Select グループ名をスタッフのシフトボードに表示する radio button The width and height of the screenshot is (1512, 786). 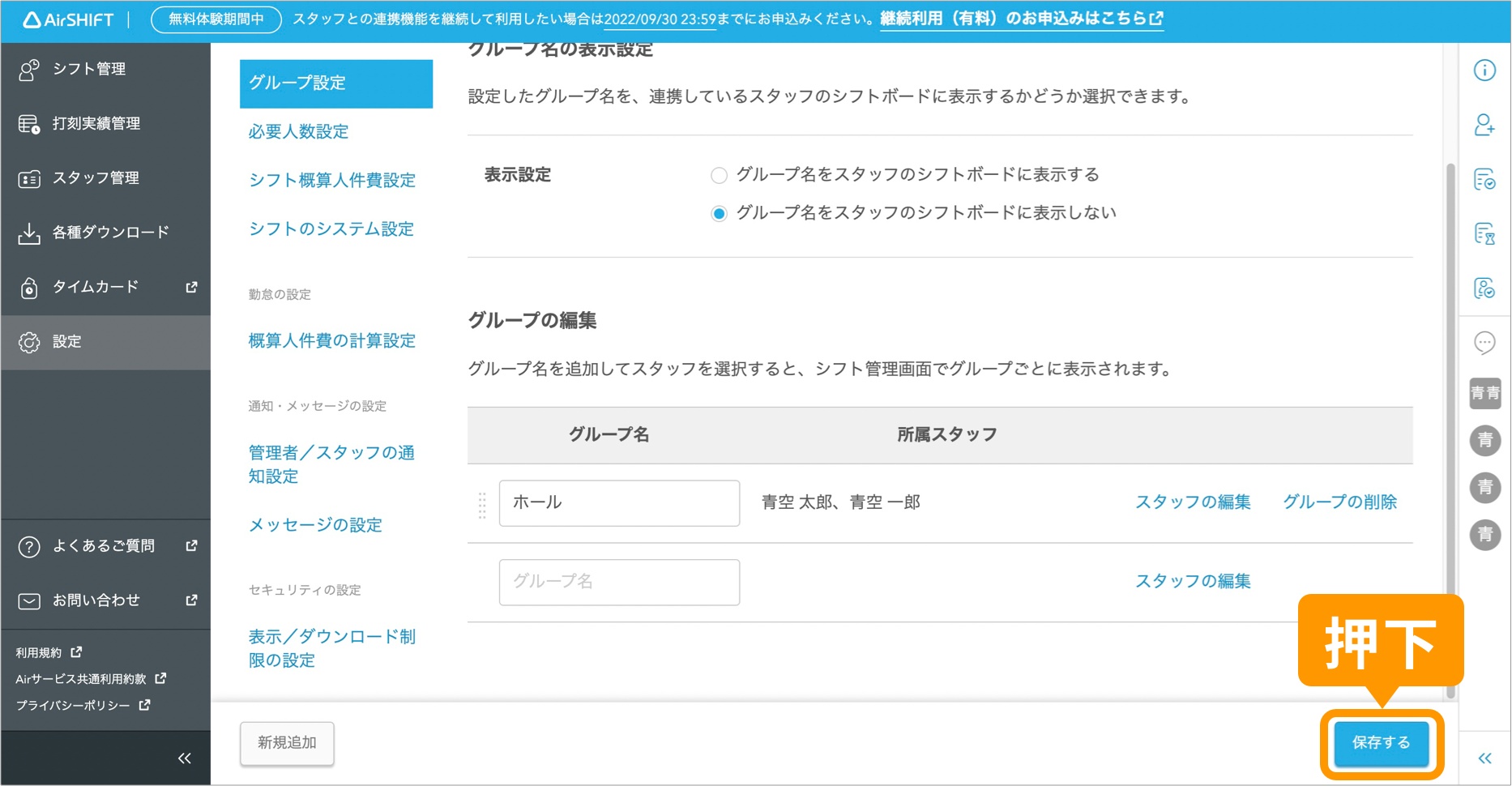coord(718,174)
